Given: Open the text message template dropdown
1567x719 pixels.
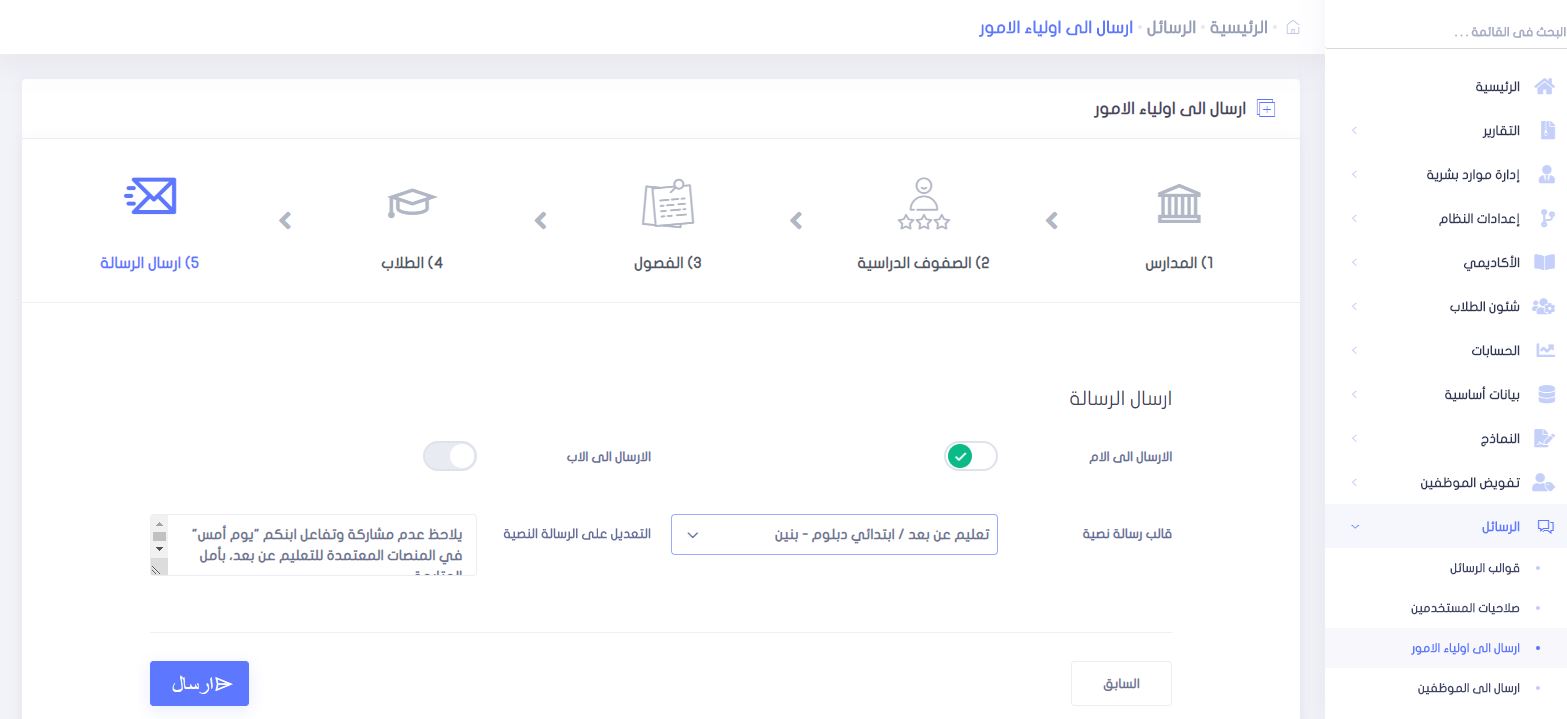Looking at the screenshot, I should click(x=834, y=534).
